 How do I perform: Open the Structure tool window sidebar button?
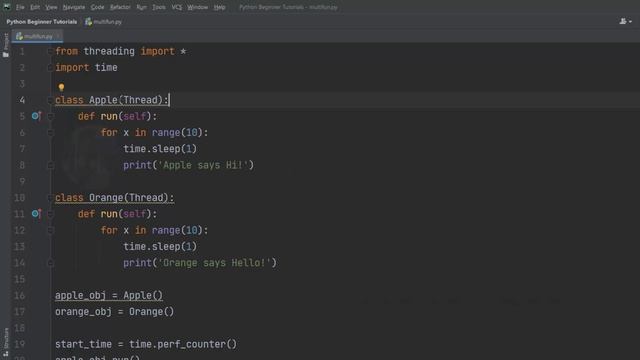click(6, 343)
